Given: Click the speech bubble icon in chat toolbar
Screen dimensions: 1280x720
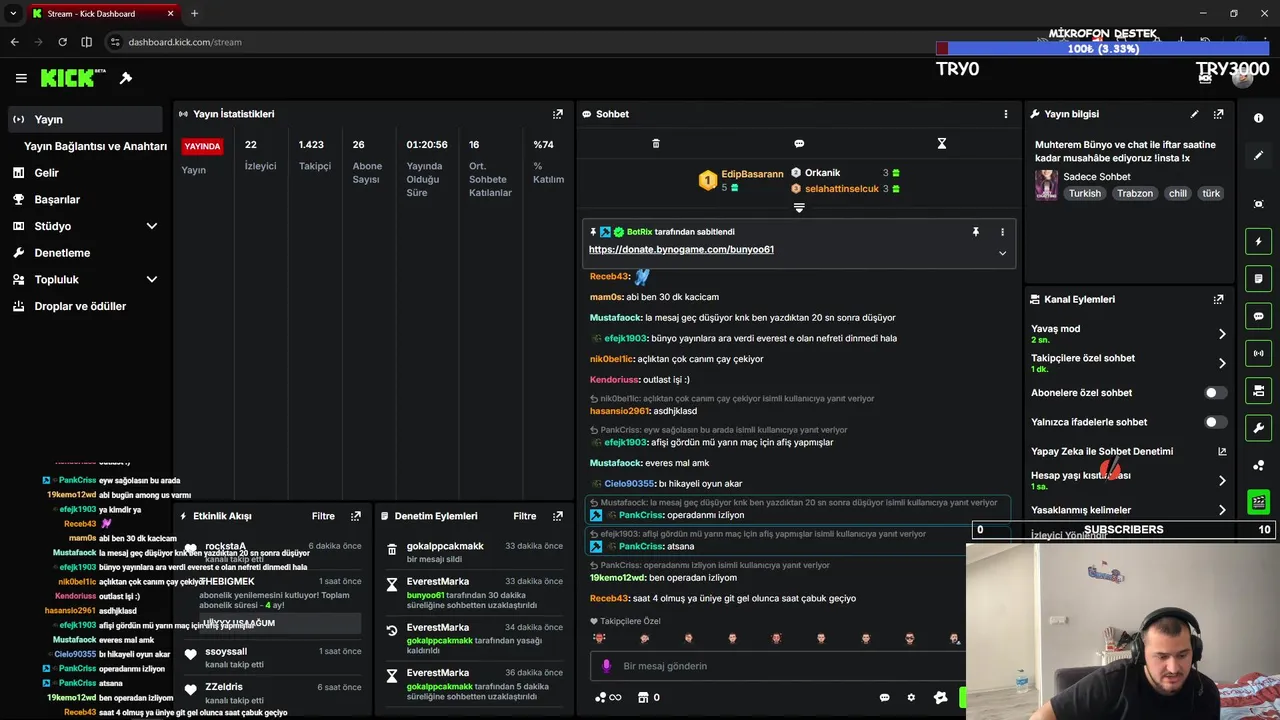Looking at the screenshot, I should point(799,144).
